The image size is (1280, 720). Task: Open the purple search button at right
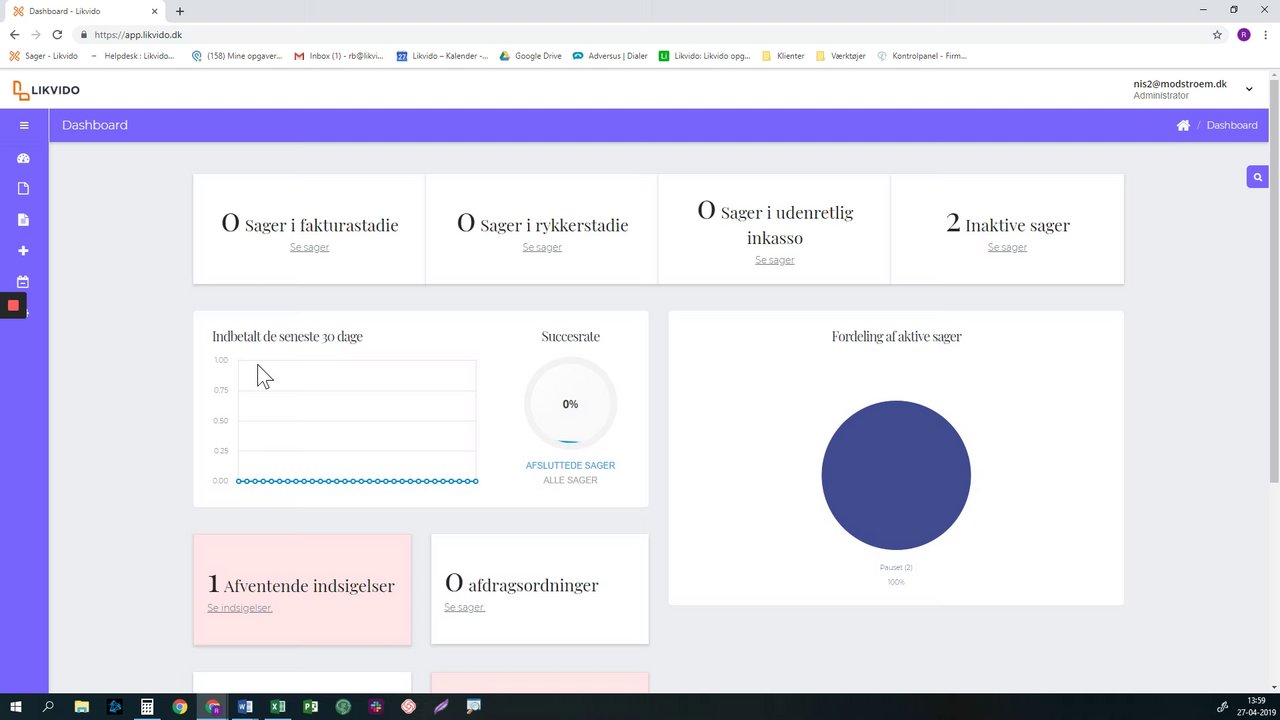pyautogui.click(x=1257, y=177)
